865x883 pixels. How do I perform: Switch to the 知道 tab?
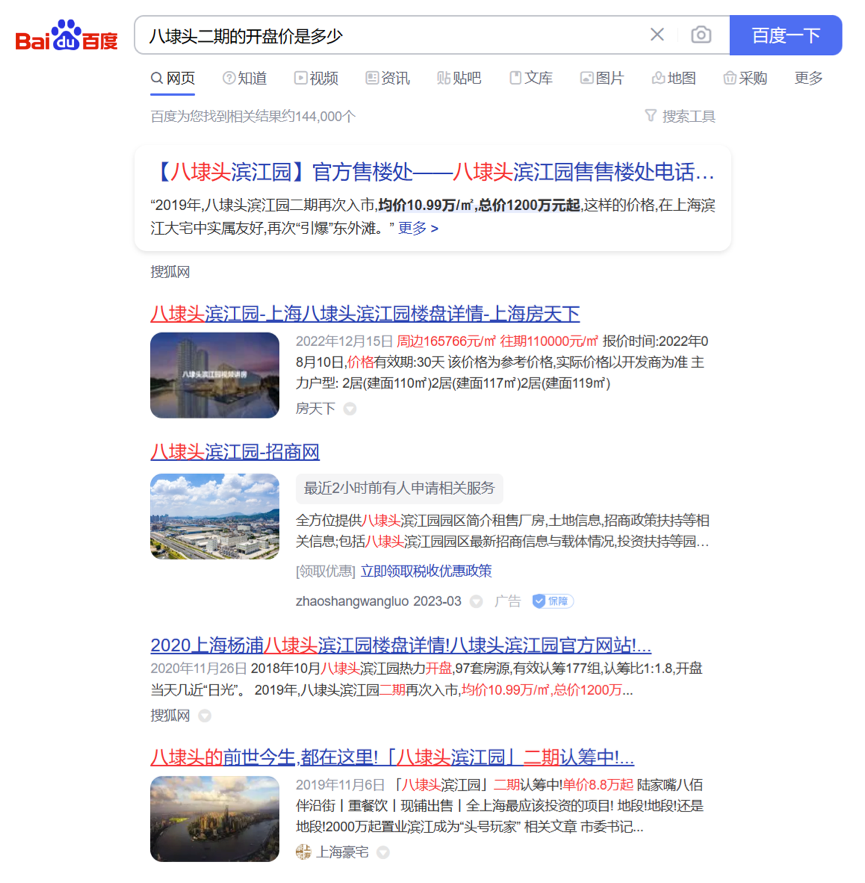pyautogui.click(x=244, y=78)
